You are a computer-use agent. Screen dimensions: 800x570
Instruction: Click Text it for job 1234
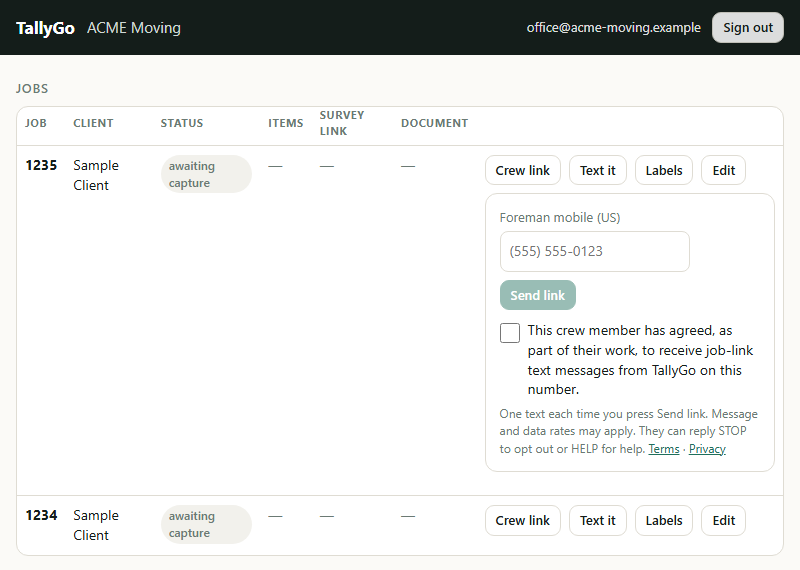coord(597,521)
